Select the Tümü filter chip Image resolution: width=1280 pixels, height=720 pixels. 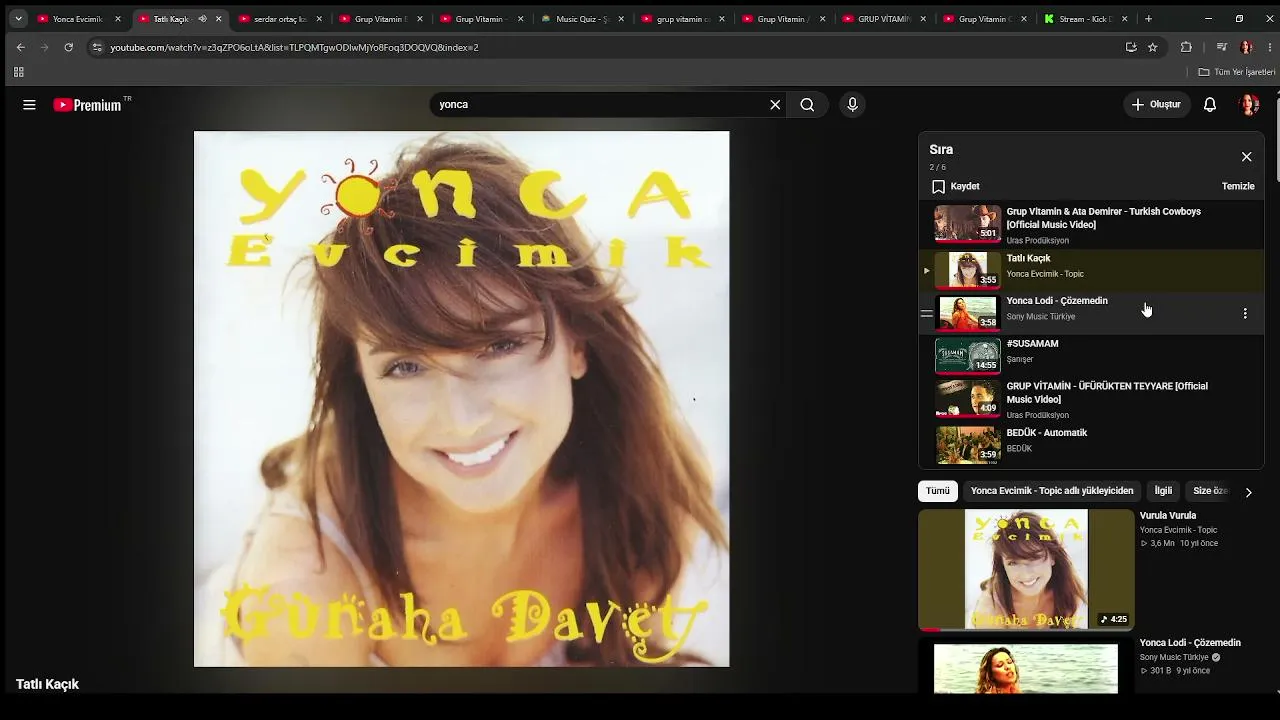point(938,491)
